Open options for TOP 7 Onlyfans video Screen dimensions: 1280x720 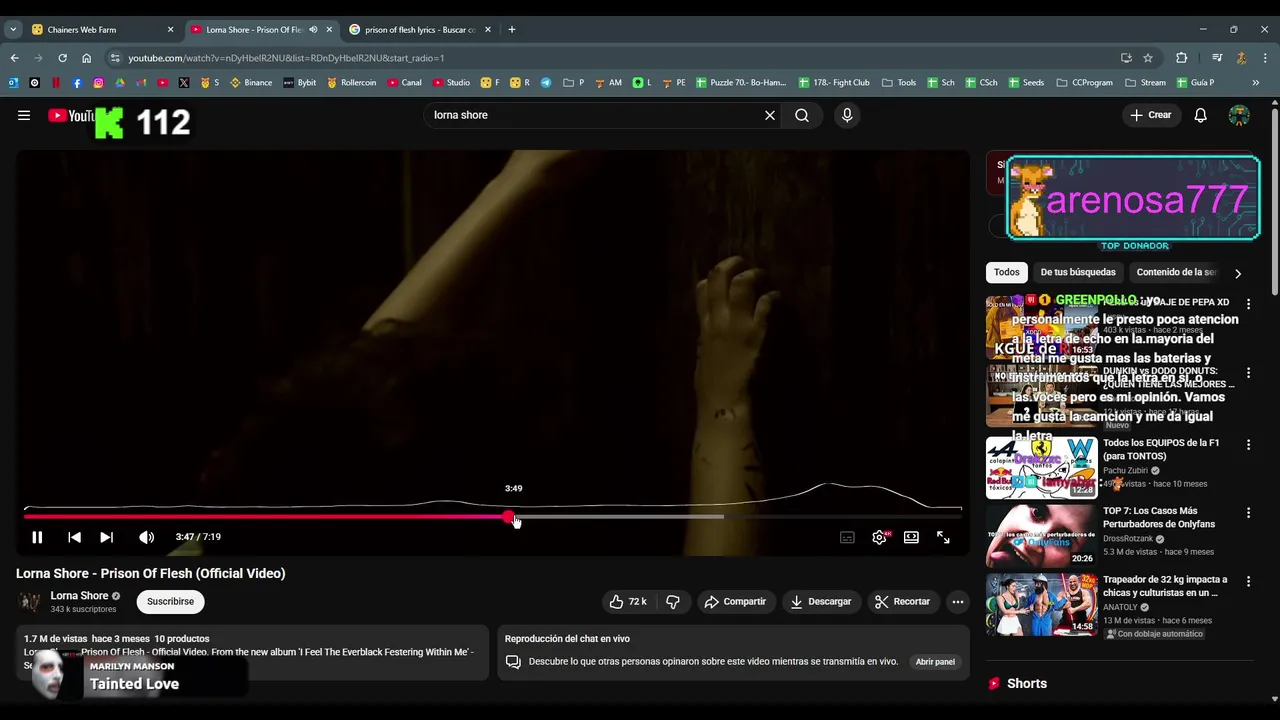coord(1248,512)
